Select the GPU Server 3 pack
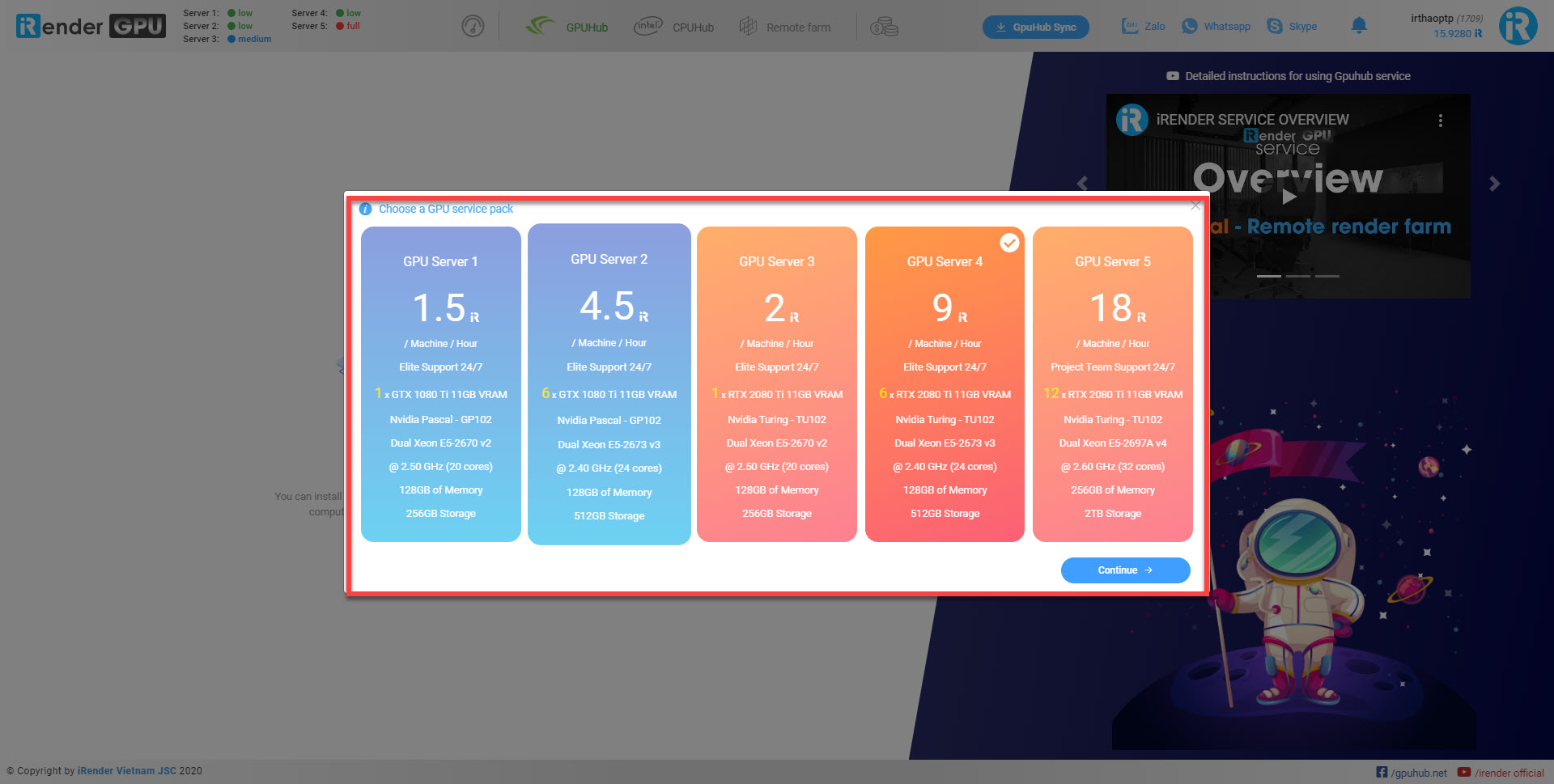 [x=776, y=384]
